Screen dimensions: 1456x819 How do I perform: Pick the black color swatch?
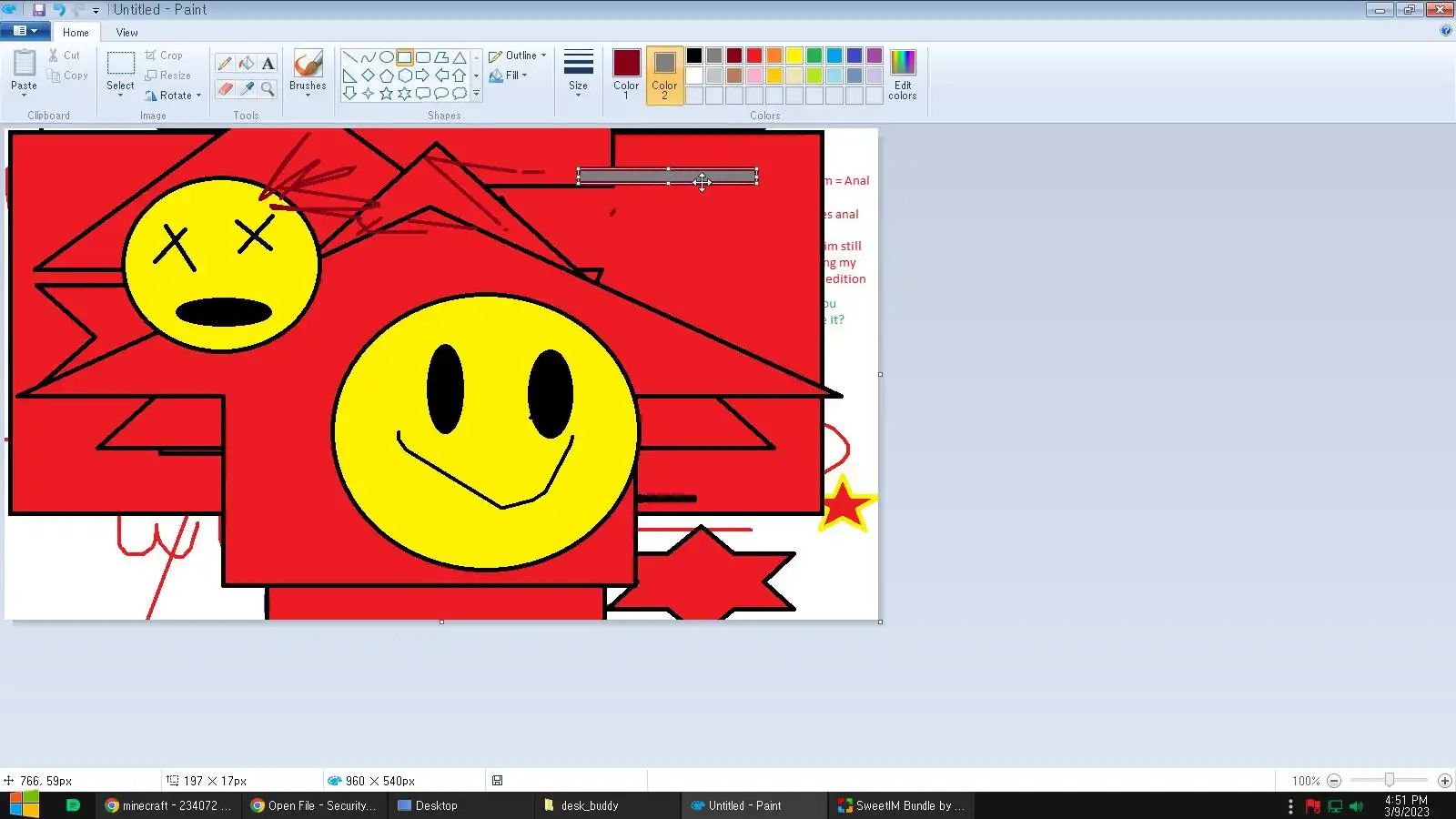(694, 56)
